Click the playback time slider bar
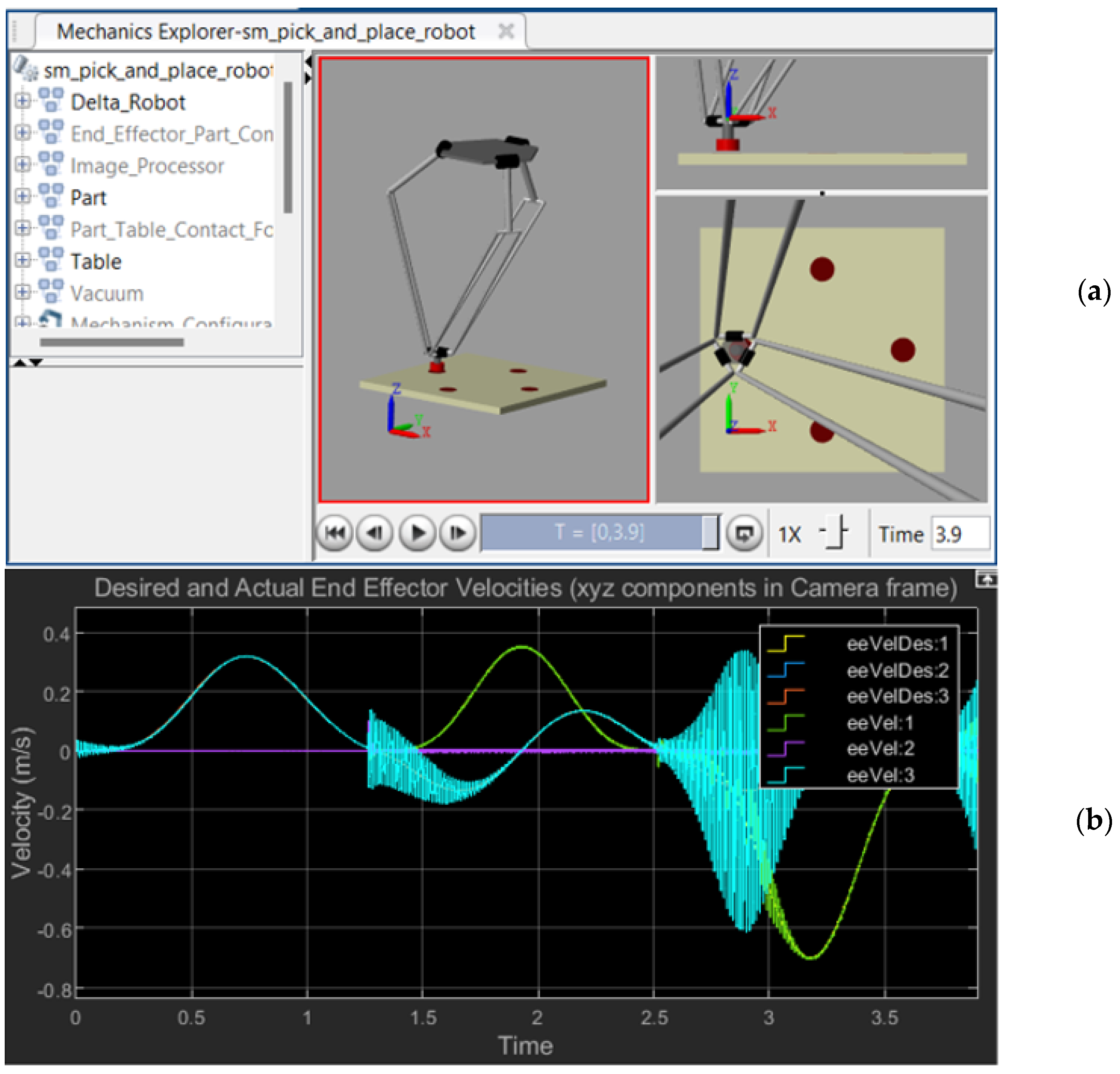The image size is (1120, 1074). (x=594, y=533)
